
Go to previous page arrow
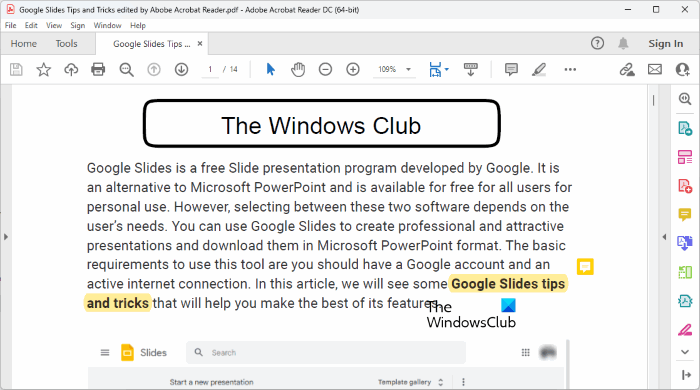point(154,69)
